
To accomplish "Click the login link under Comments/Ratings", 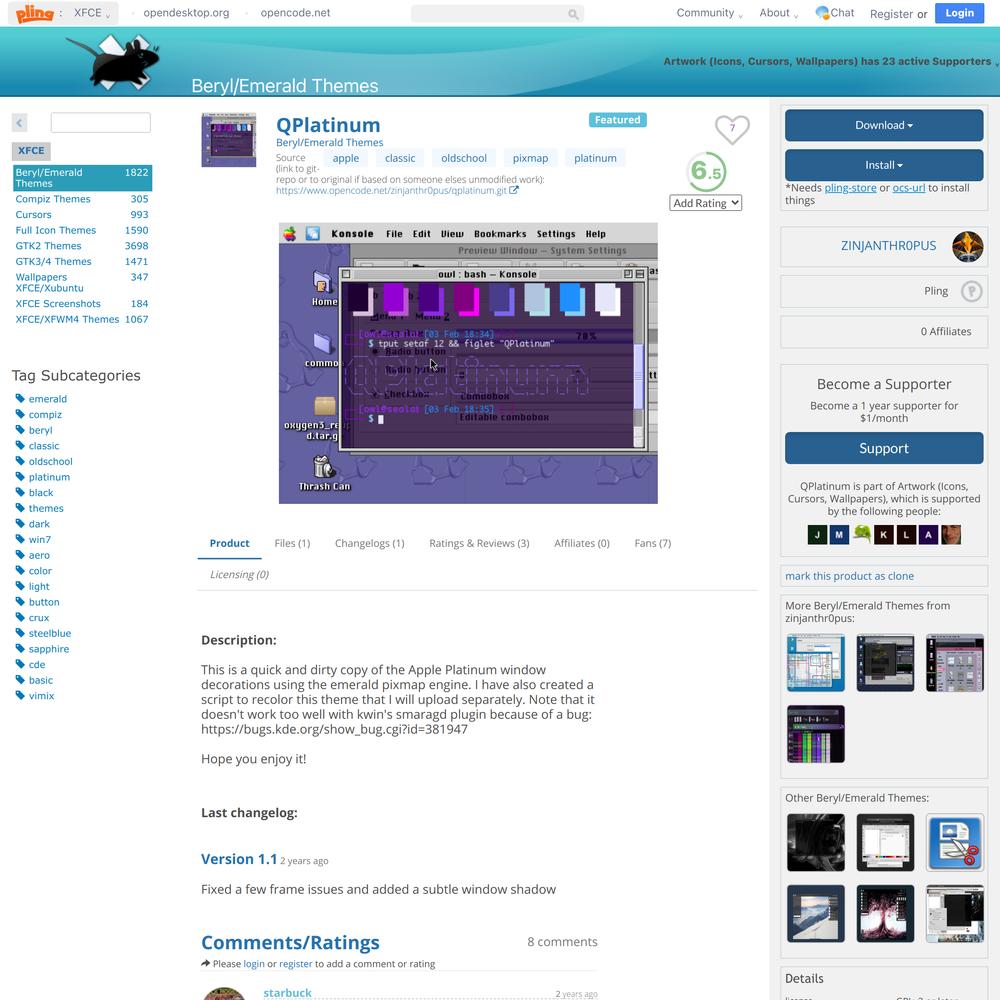I will coord(254,964).
